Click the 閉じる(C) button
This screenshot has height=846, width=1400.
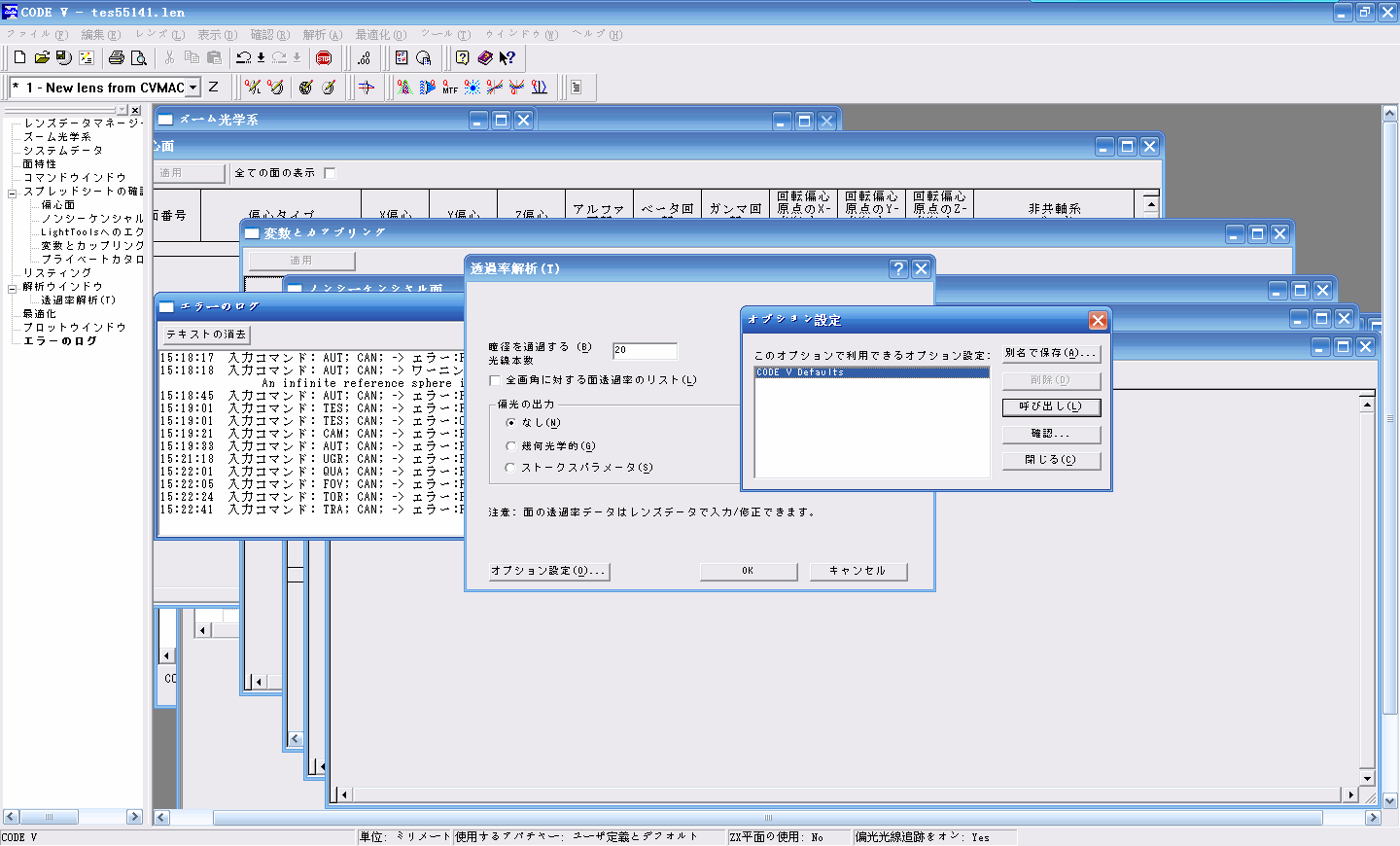1052,461
